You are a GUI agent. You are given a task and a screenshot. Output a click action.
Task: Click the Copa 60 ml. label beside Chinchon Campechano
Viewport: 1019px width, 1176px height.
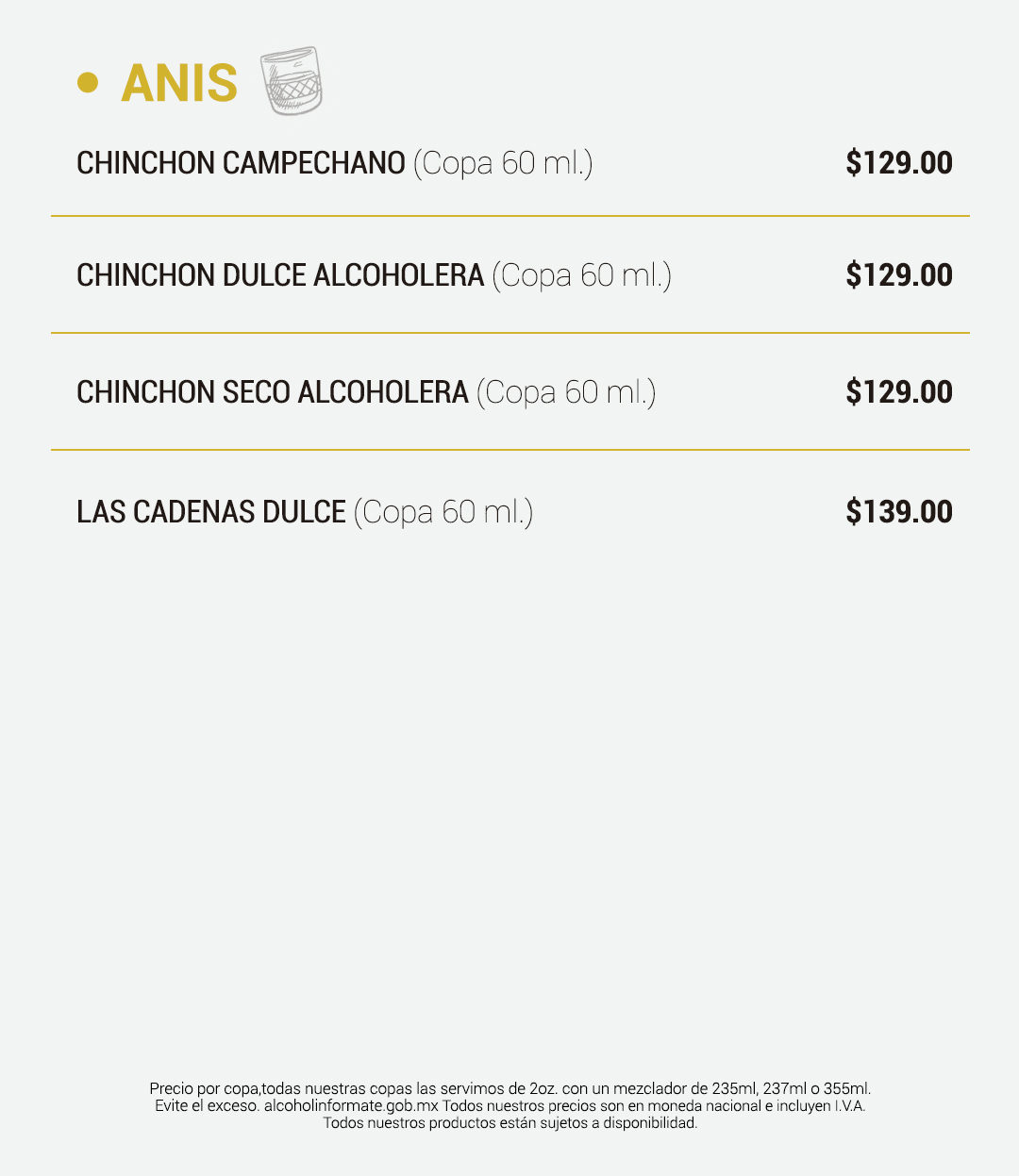503,163
